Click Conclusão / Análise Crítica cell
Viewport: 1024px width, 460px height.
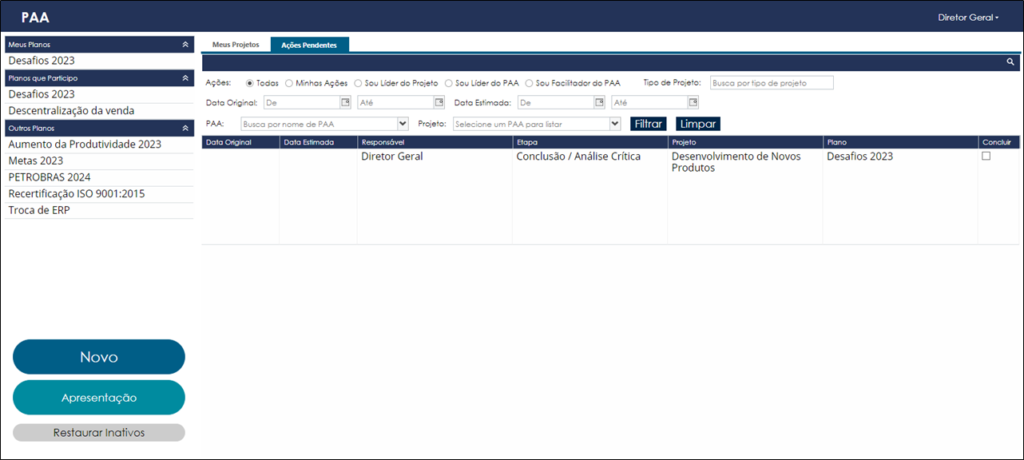[x=579, y=157]
